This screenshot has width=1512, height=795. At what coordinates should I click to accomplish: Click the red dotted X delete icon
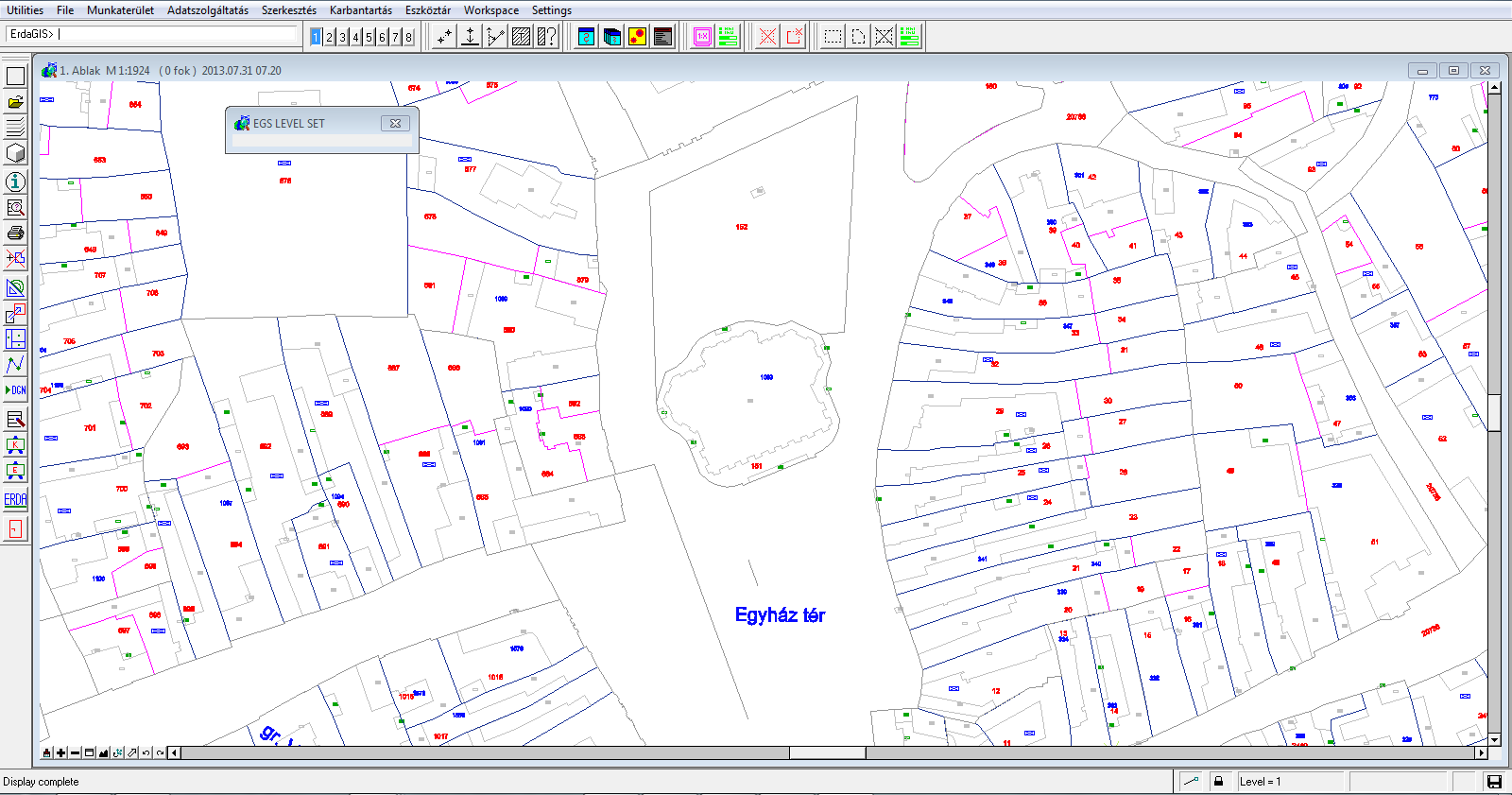(768, 37)
